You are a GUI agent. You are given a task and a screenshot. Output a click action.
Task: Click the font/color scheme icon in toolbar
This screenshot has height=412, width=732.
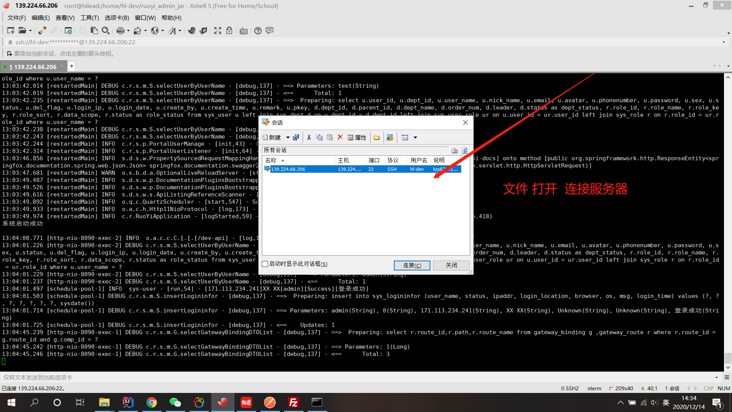coord(172,30)
